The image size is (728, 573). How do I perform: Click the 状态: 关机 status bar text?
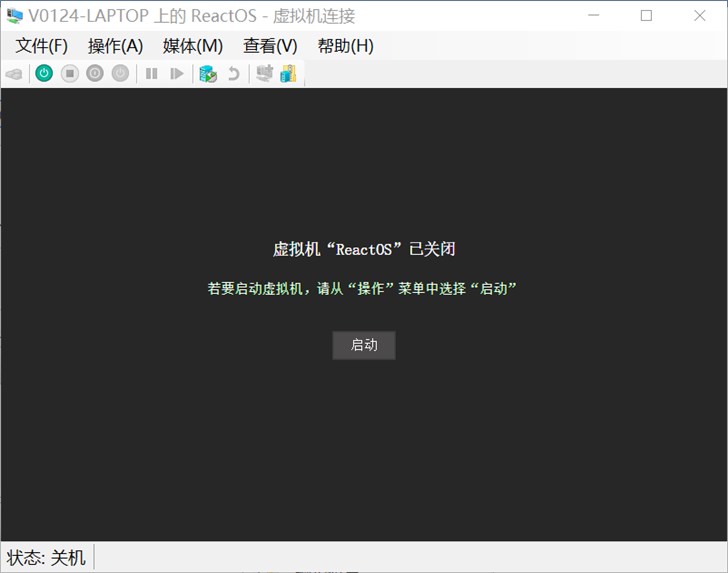click(46, 558)
